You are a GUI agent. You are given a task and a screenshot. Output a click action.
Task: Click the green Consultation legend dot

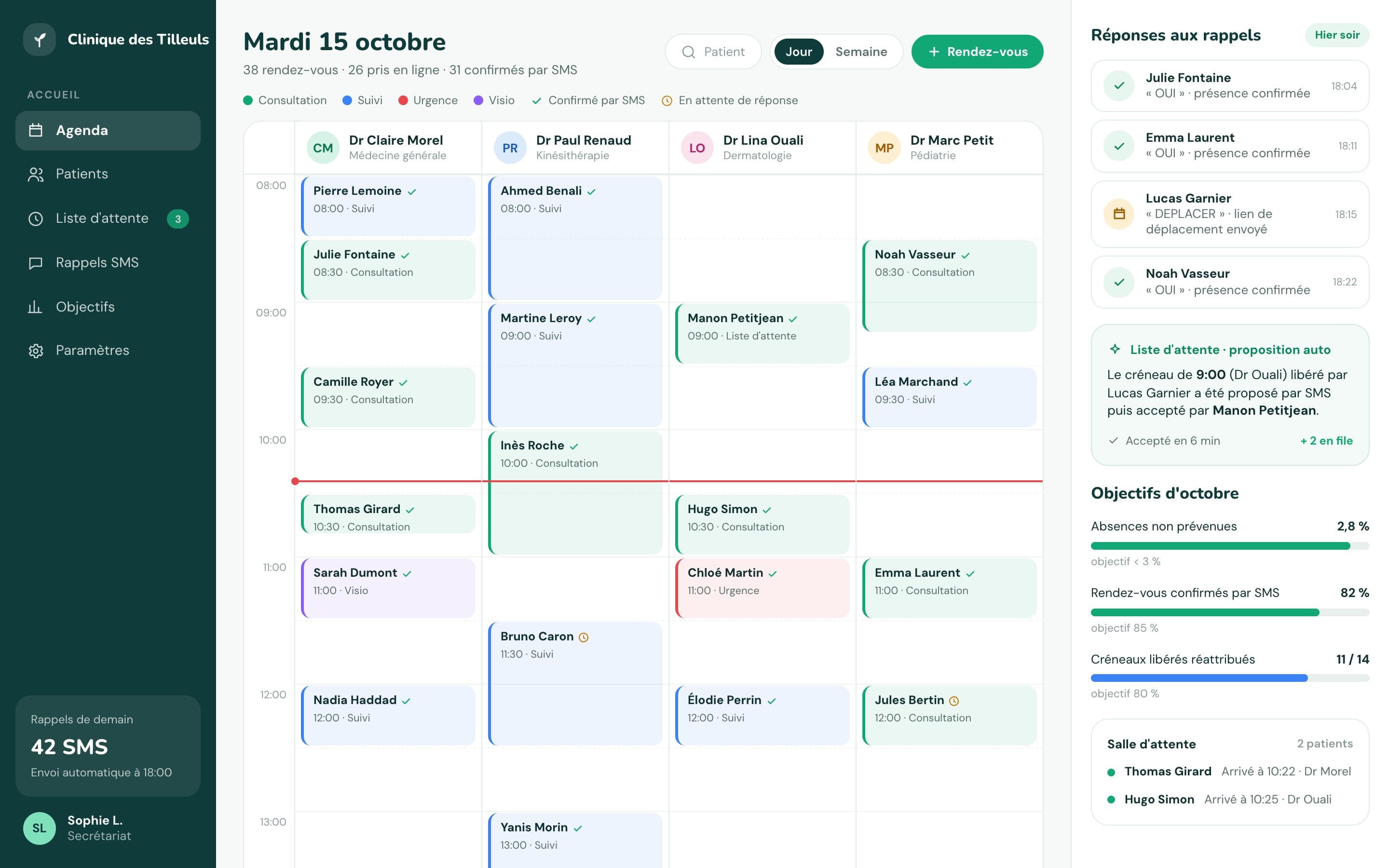point(248,100)
